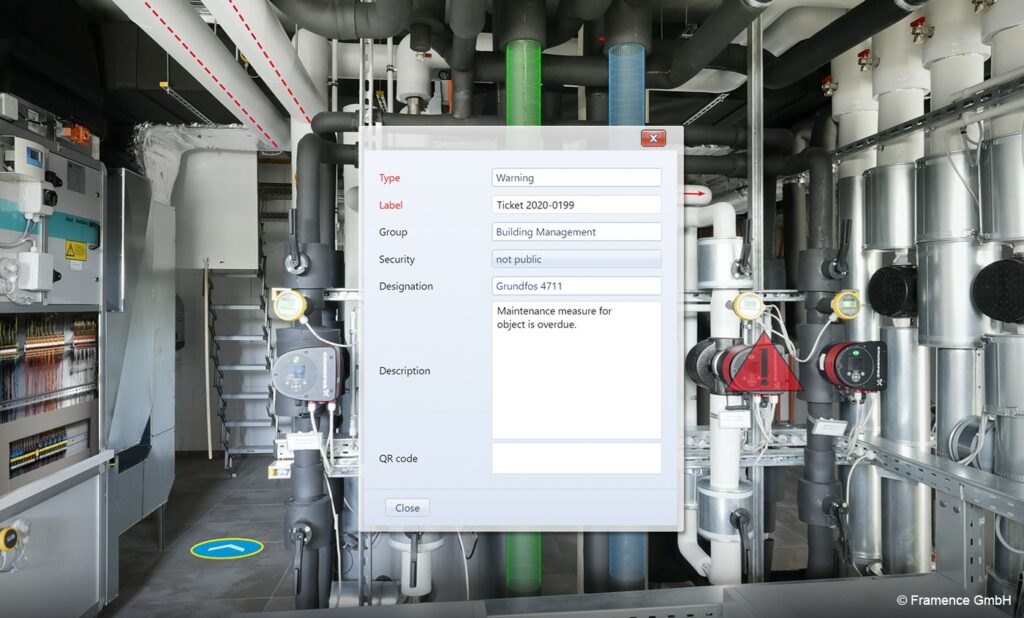The image size is (1024, 618).
Task: Select the blue highlighted pipe overlay
Action: [x=627, y=84]
